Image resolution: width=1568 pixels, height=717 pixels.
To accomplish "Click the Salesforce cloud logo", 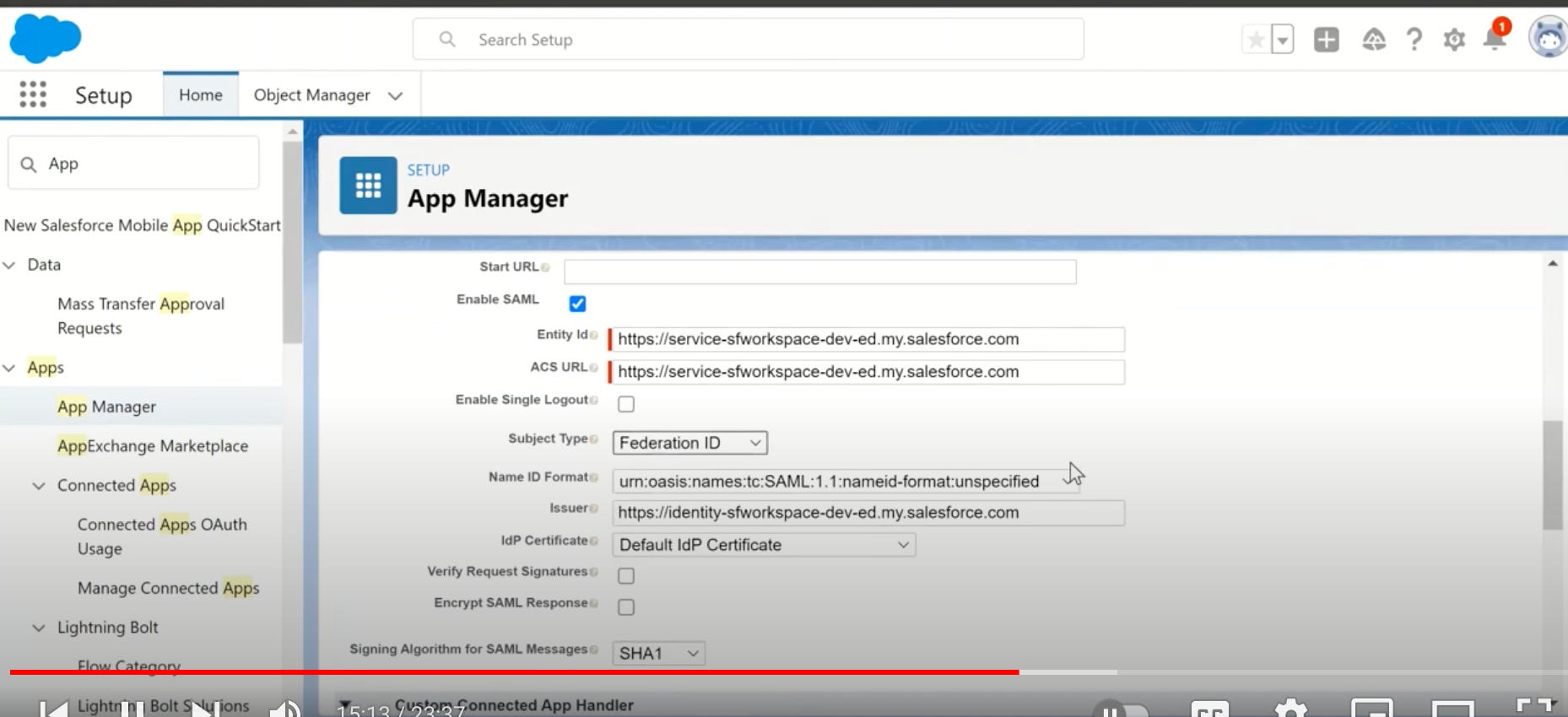I will tap(46, 38).
